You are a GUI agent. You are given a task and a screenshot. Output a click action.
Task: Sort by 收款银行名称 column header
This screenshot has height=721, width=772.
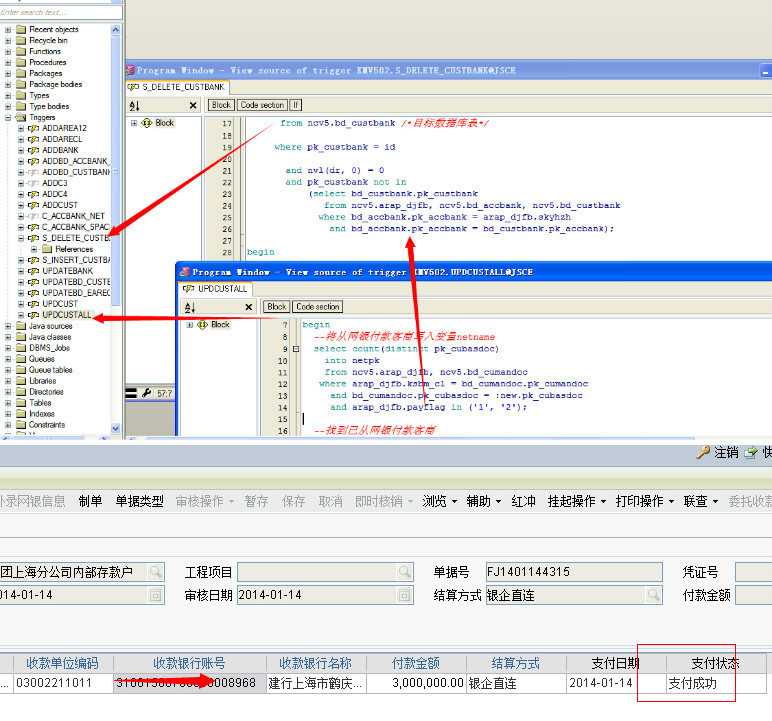tap(316, 663)
